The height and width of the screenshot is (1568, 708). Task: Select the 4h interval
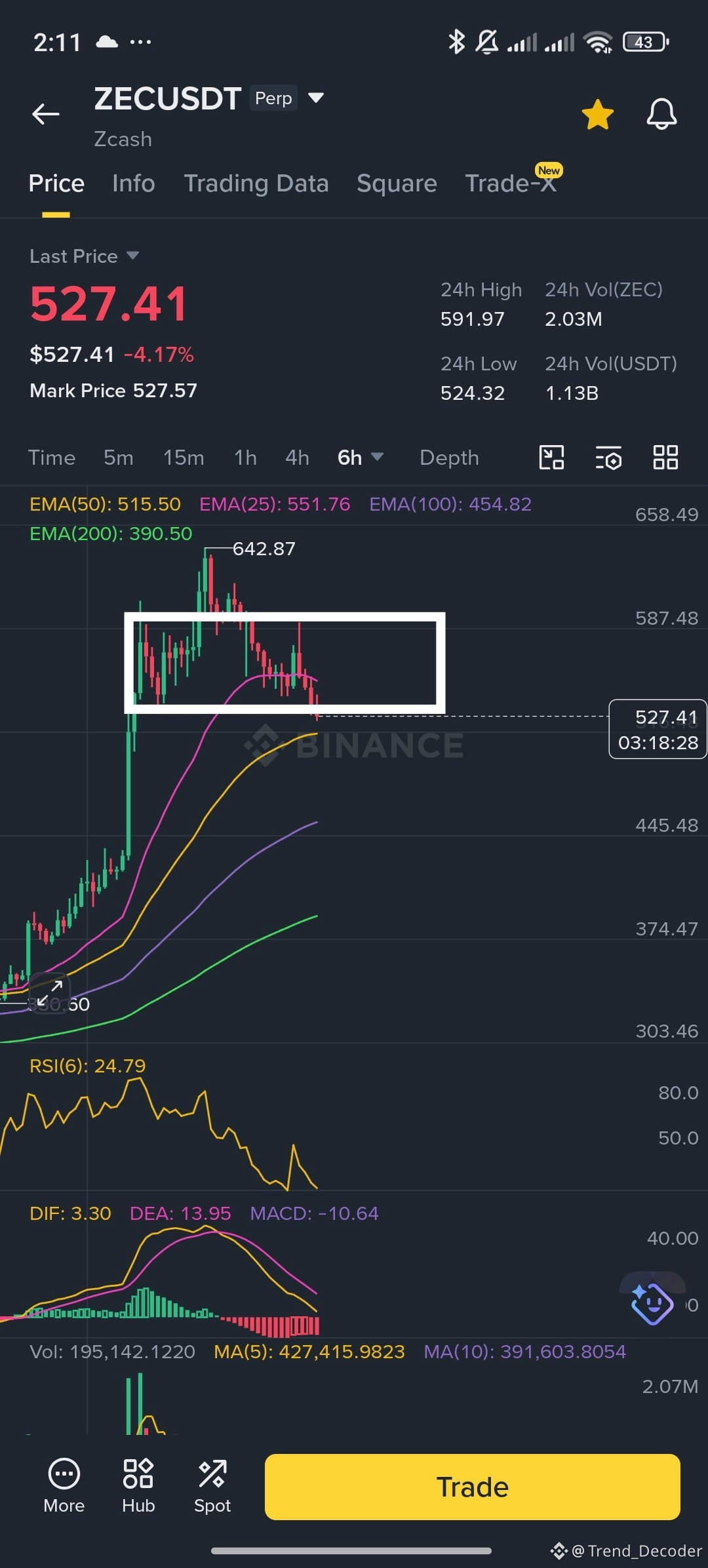297,458
